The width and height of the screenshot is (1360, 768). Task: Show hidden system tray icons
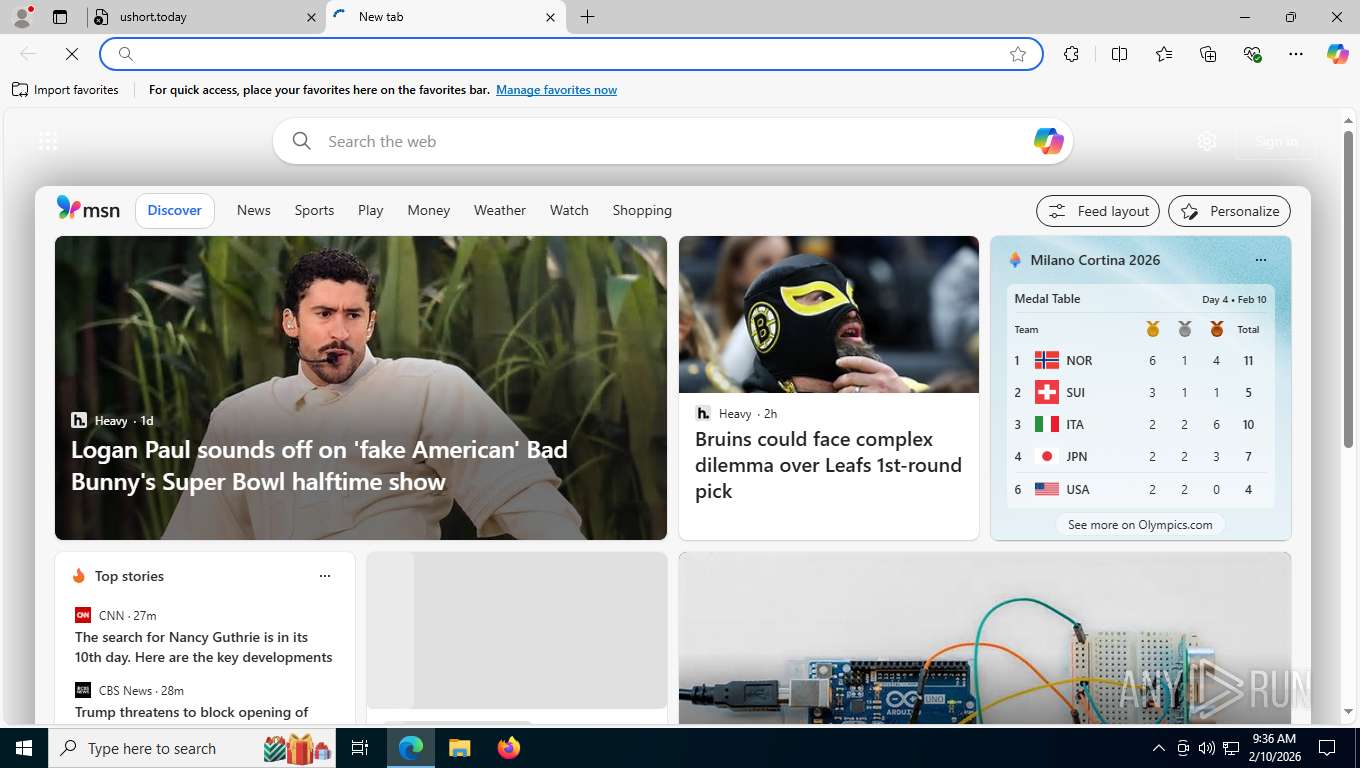tap(1158, 748)
